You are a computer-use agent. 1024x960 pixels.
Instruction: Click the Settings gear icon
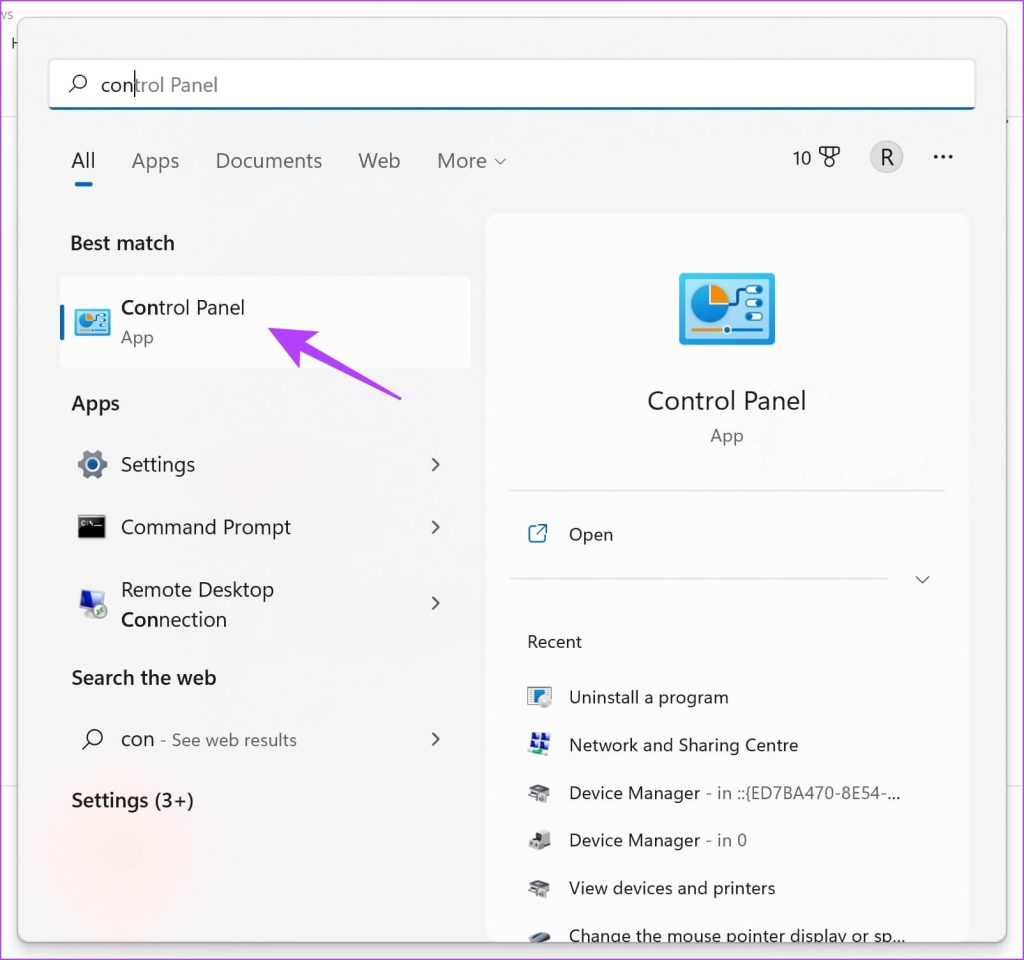(x=92, y=465)
